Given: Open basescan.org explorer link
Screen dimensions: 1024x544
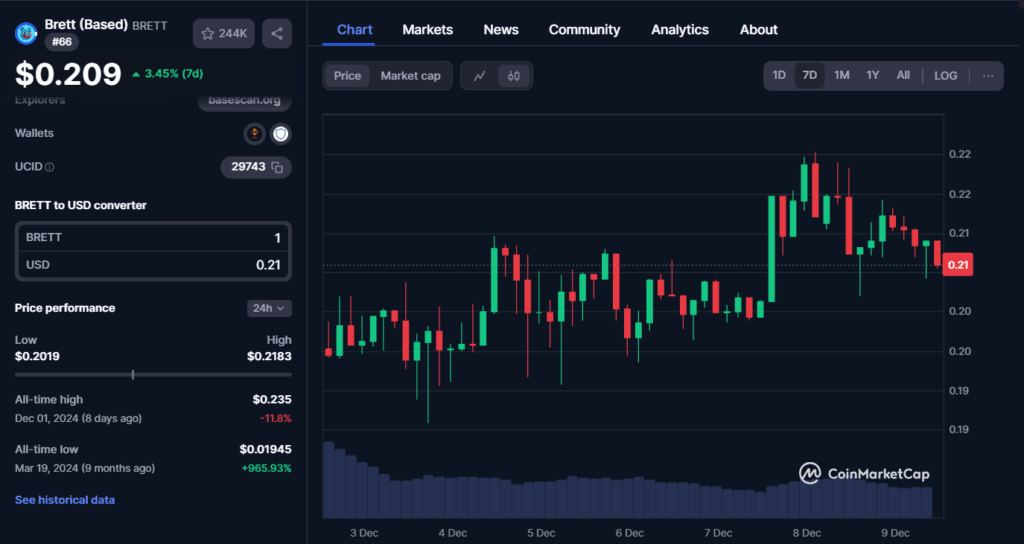Looking at the screenshot, I should click(244, 101).
